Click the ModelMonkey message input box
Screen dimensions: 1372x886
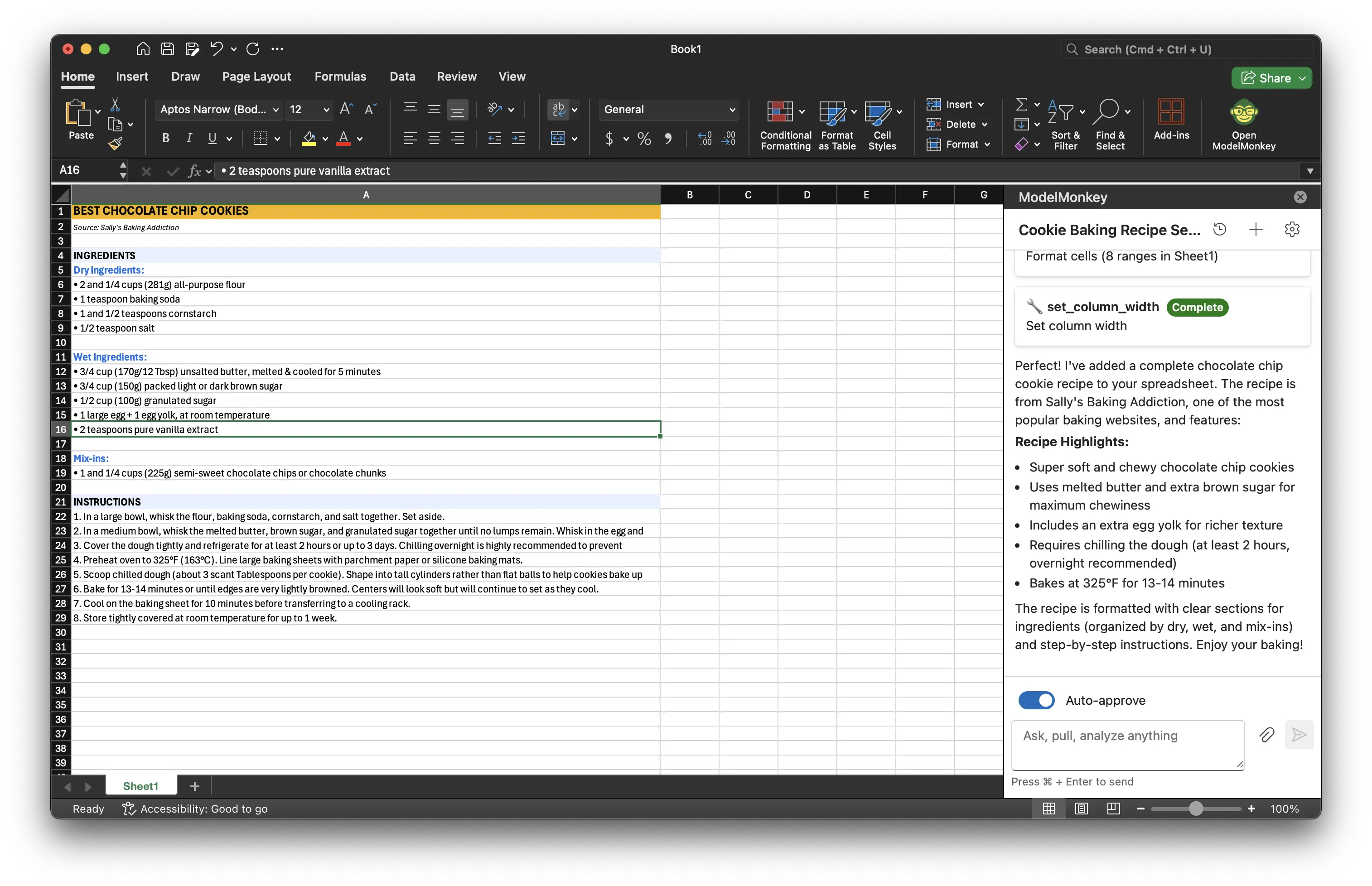point(1127,745)
